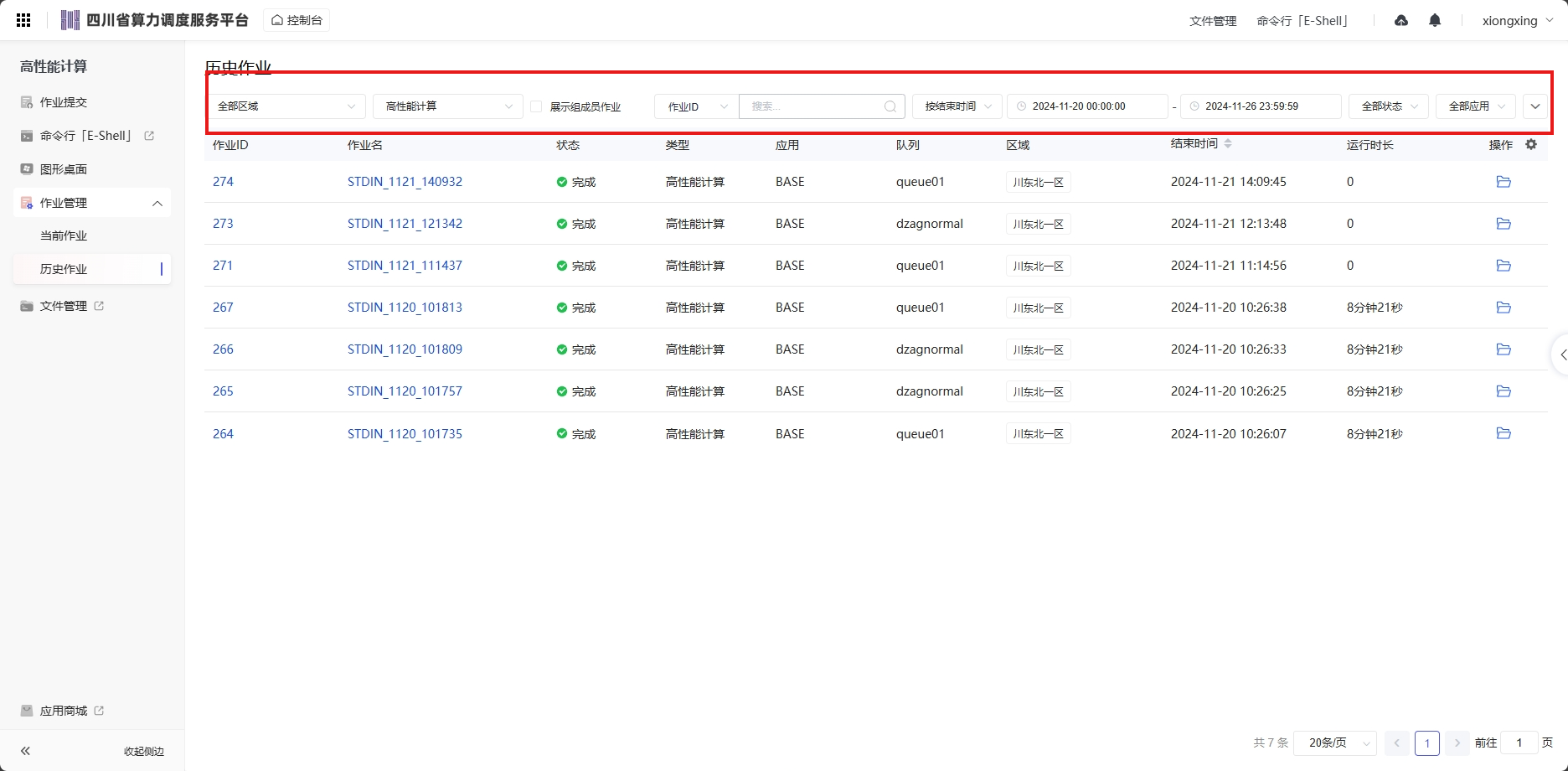Image resolution: width=1568 pixels, height=771 pixels.
Task: Open the 全部状态 status dropdown
Action: (x=1389, y=106)
